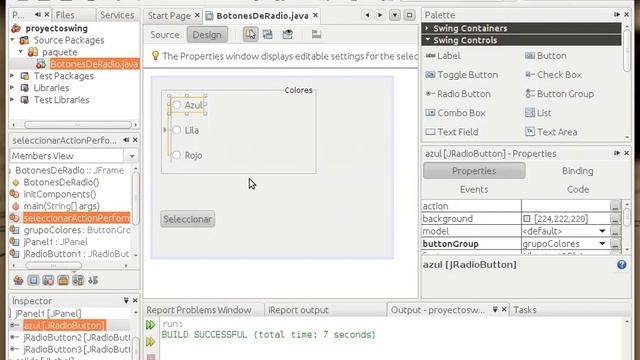Toggle show fields filter in Navigator

point(33,280)
